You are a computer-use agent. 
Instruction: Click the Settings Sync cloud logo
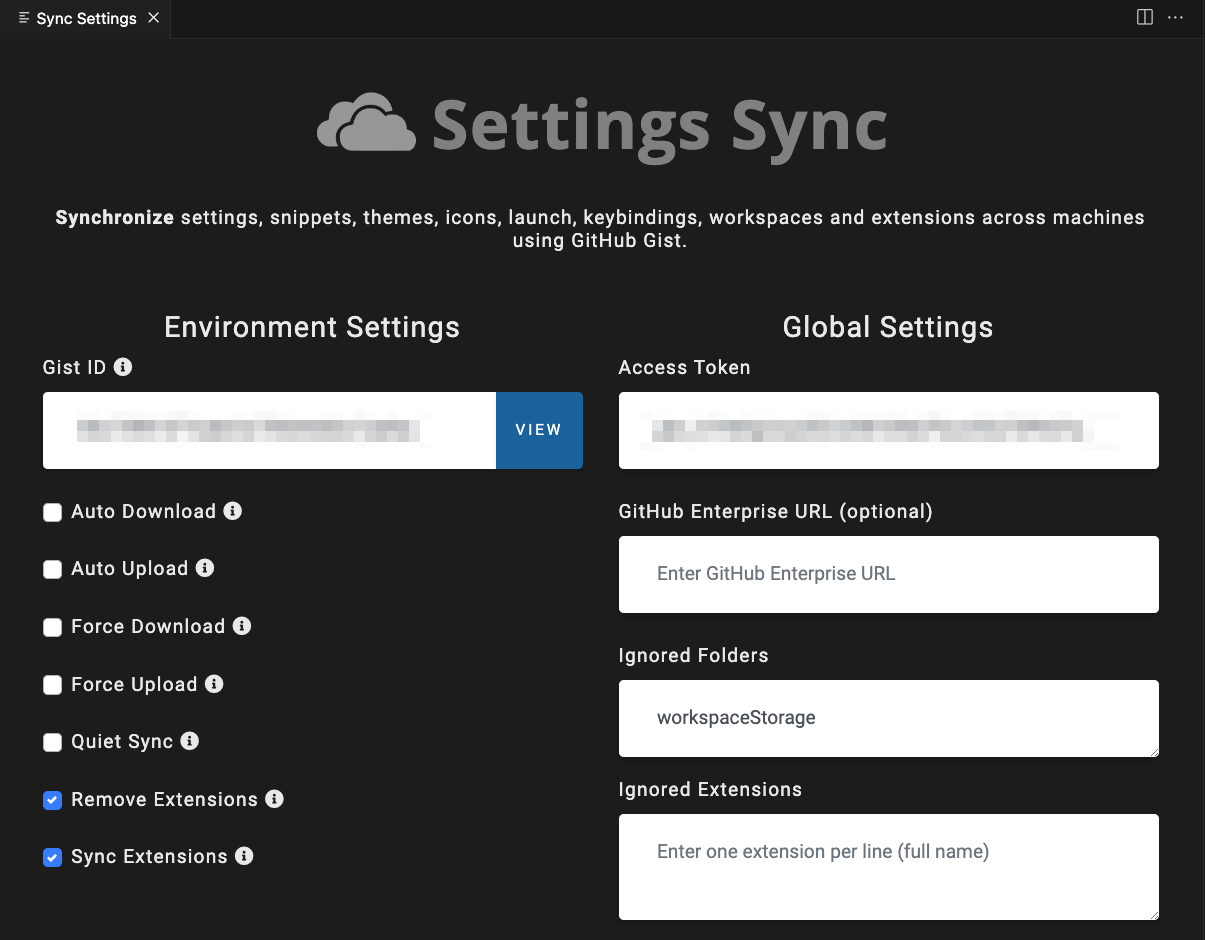pyautogui.click(x=366, y=123)
